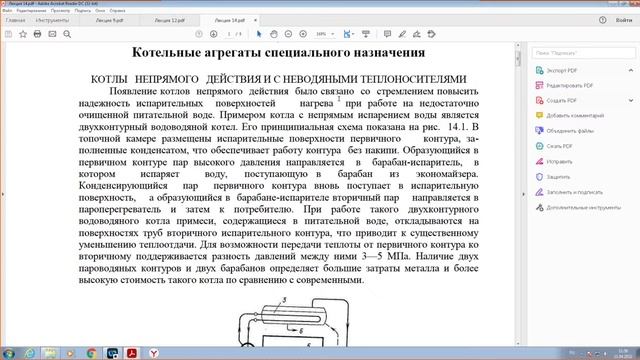Click the share stamp icon in toolbar
The height and width of the screenshot is (360, 640).
pyautogui.click(x=431, y=34)
